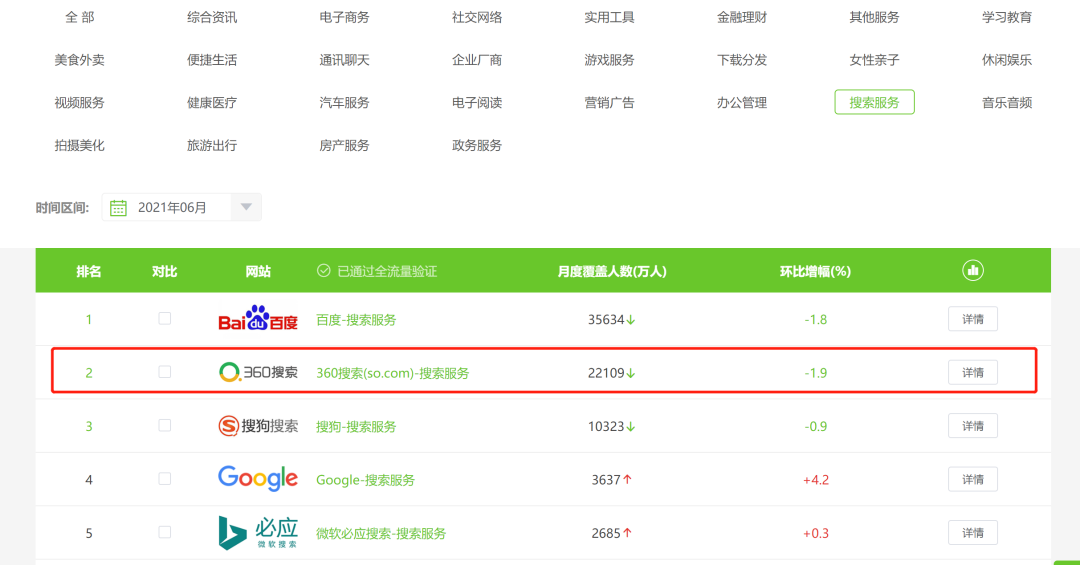Select the 实用工具 category
Screen dimensions: 1080x565
610,17
